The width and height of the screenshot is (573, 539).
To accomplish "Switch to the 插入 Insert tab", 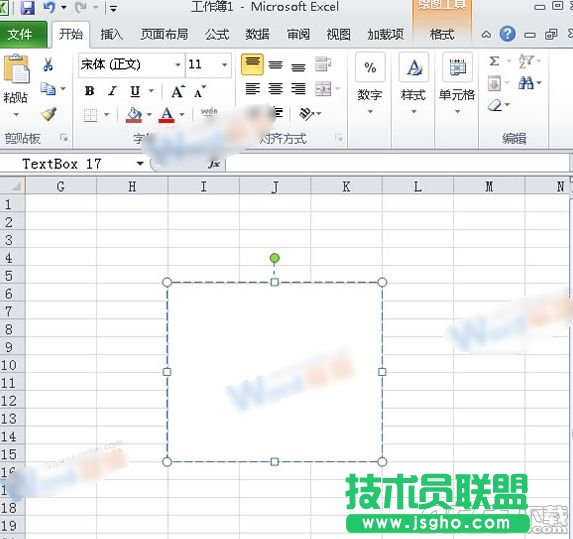I will (x=111, y=35).
